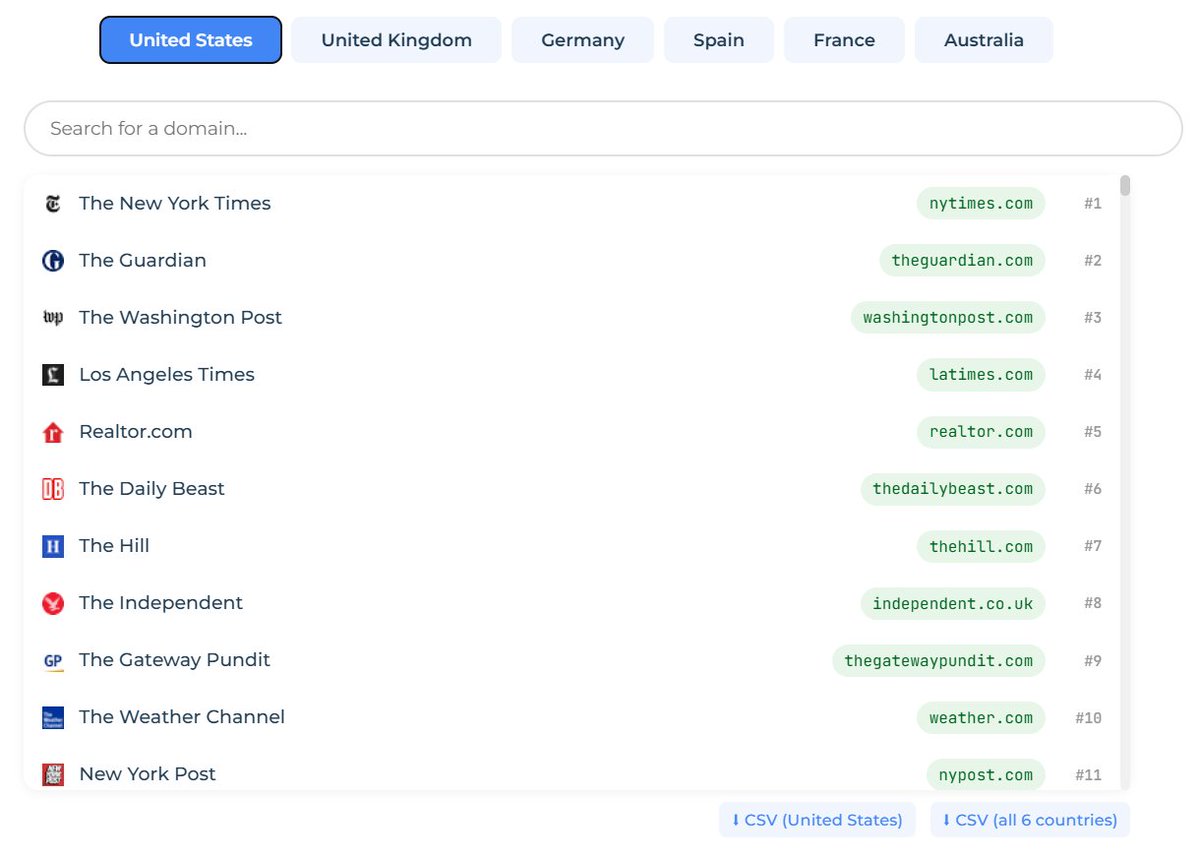Select The Independent name text
Viewport: 1200px width, 858px height.
pyautogui.click(x=161, y=602)
